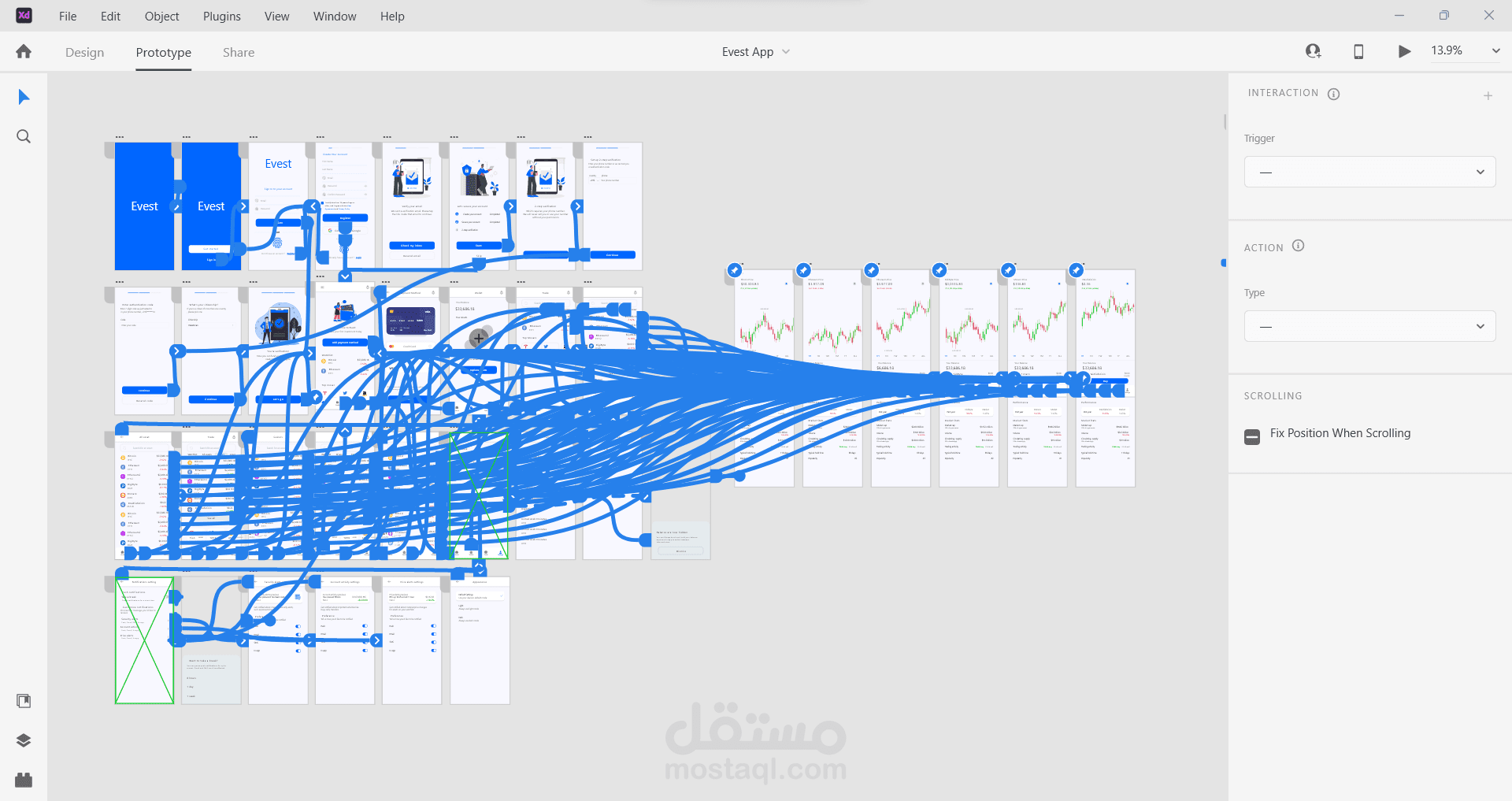Switch to the Share tab
Screen dimensions: 1512x801
click(239, 53)
